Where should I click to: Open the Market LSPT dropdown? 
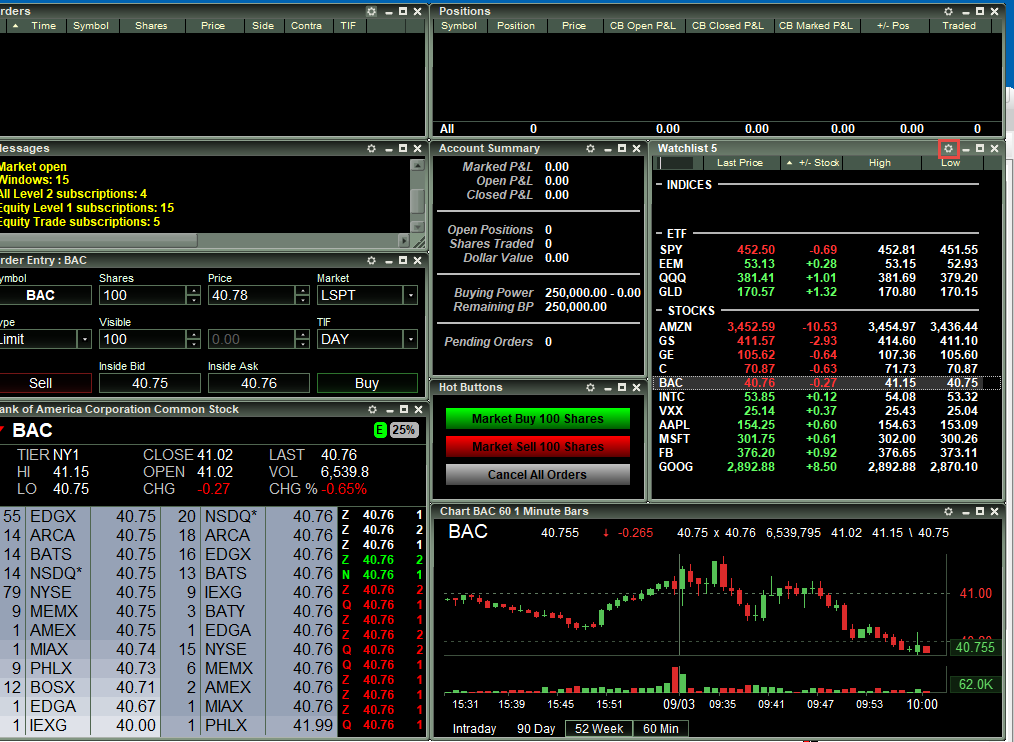pyautogui.click(x=411, y=296)
